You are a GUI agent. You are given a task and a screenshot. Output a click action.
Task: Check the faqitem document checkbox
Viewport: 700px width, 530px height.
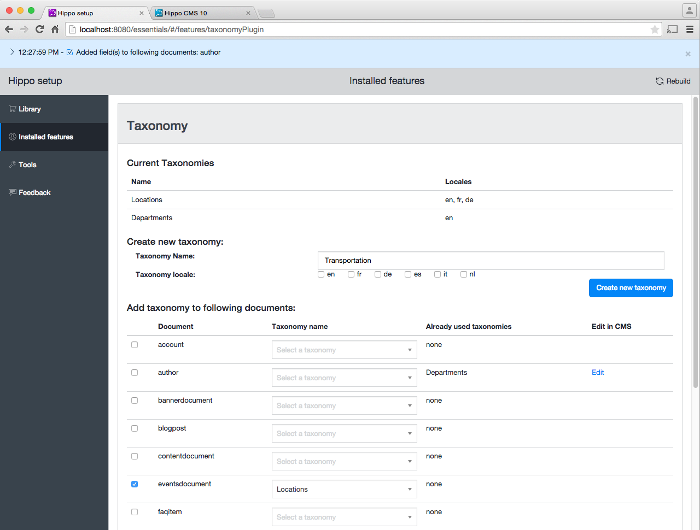134,512
